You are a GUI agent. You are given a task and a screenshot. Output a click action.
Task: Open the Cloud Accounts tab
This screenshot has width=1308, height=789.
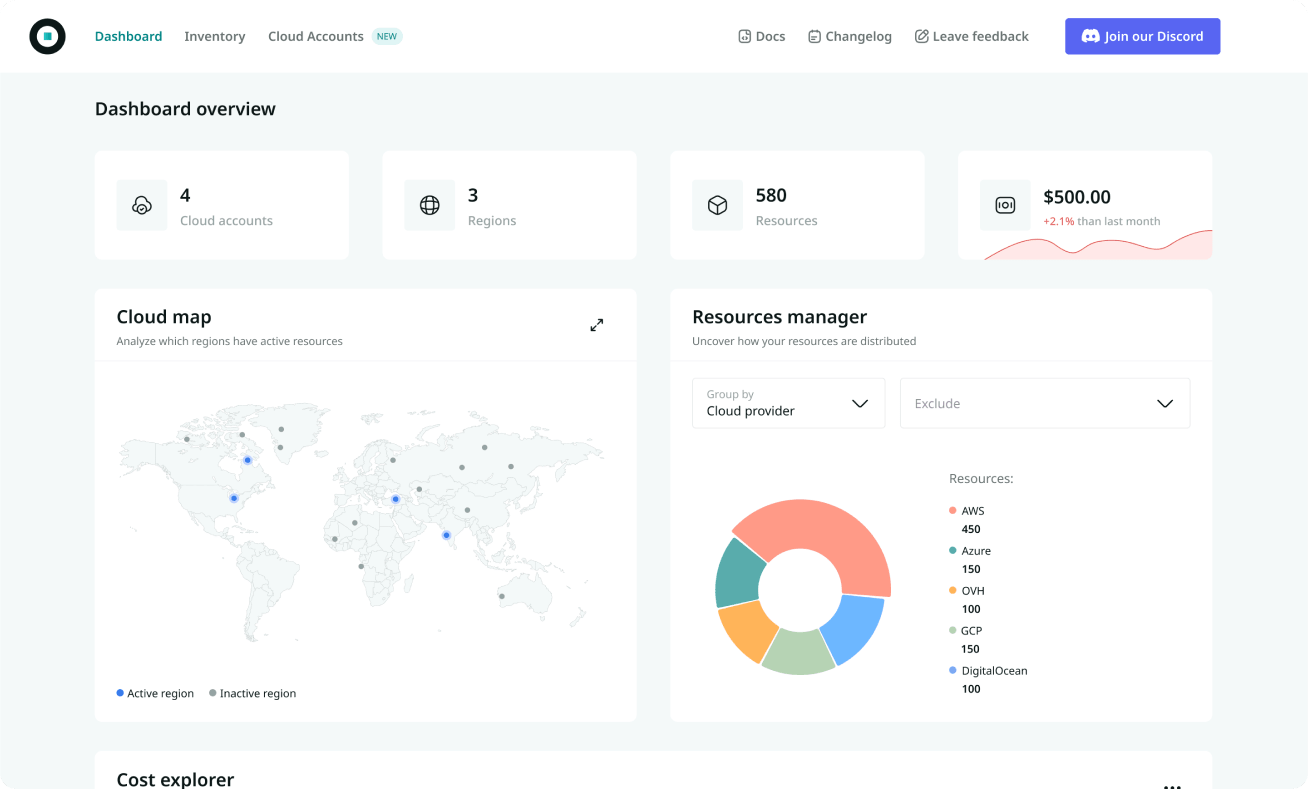pyautogui.click(x=315, y=36)
